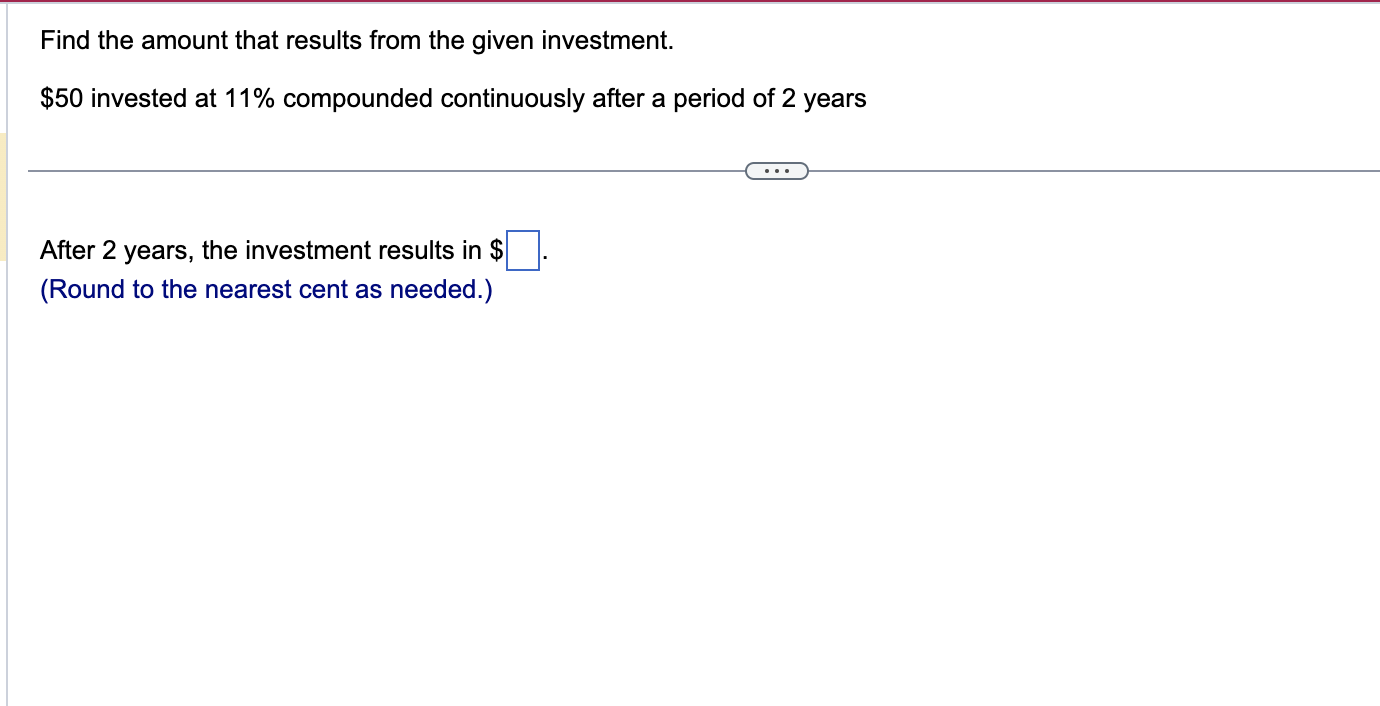Click the answer input box after the dollar sign
This screenshot has height=706, width=1380.
(x=523, y=250)
